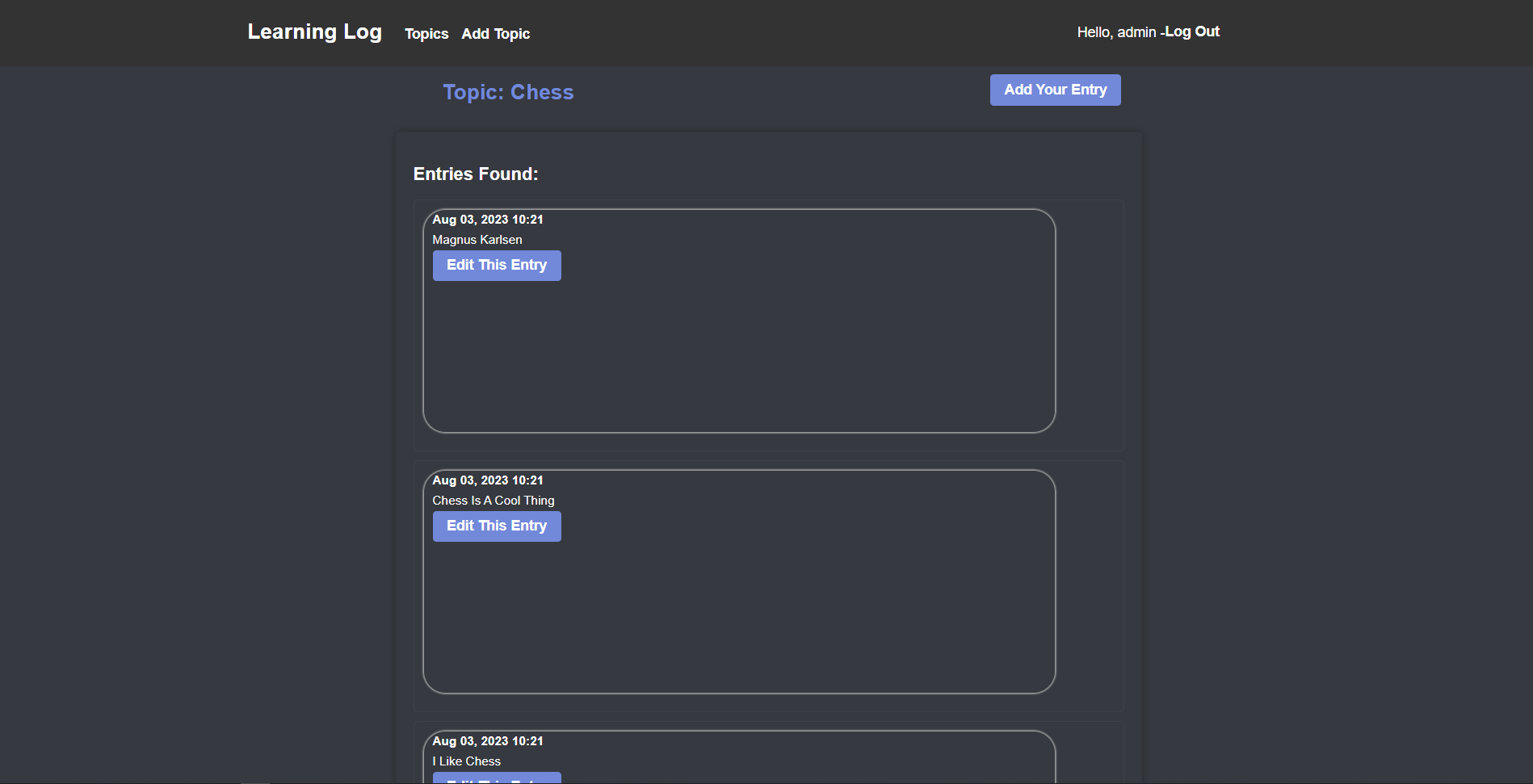Viewport: 1533px width, 784px height.
Task: Go to Topics in the navbar
Action: pos(426,34)
